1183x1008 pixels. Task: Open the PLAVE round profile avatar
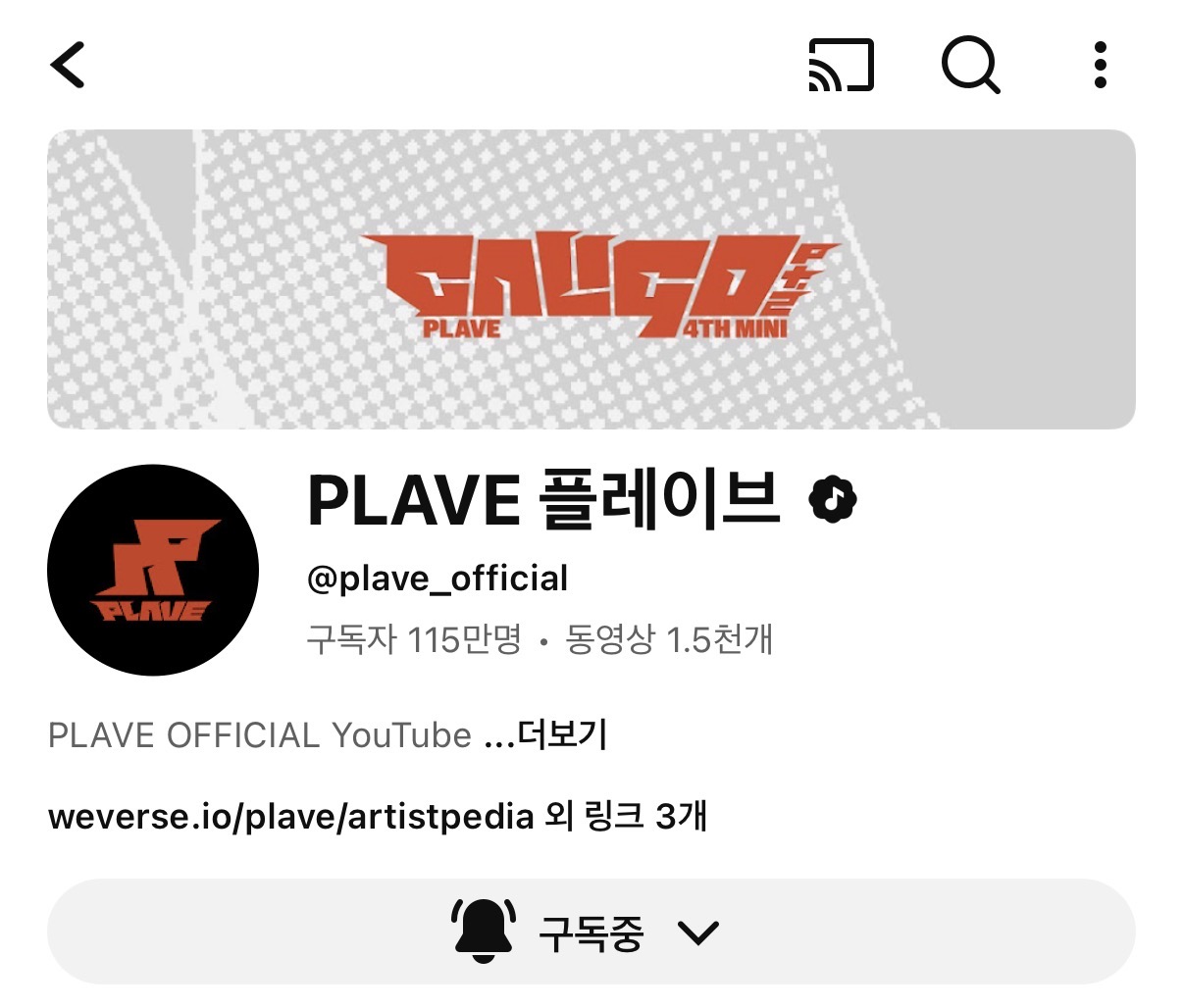[x=153, y=570]
